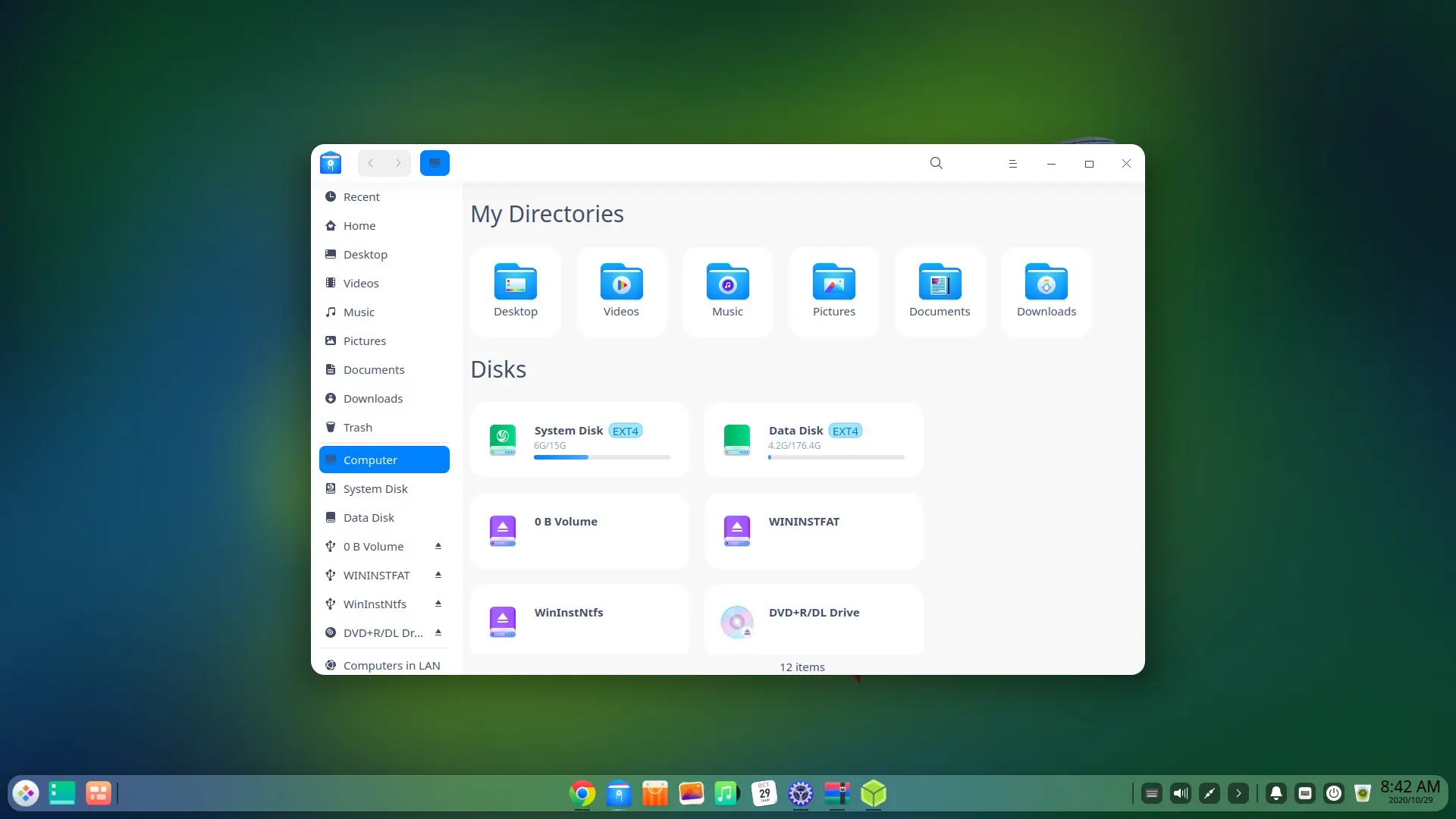Go to Computers in LAN
Image resolution: width=1456 pixels, height=819 pixels.
pos(391,666)
